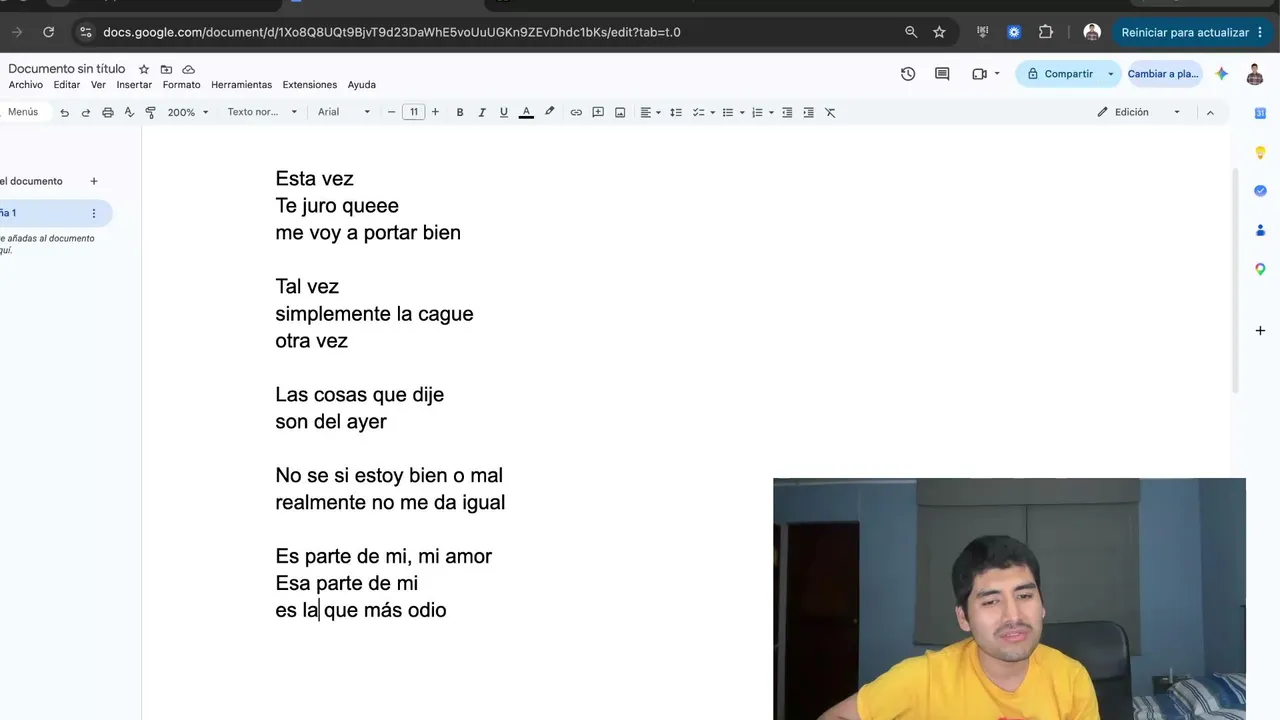Toggle the numbered list
Image resolution: width=1280 pixels, height=720 pixels.
tap(757, 113)
